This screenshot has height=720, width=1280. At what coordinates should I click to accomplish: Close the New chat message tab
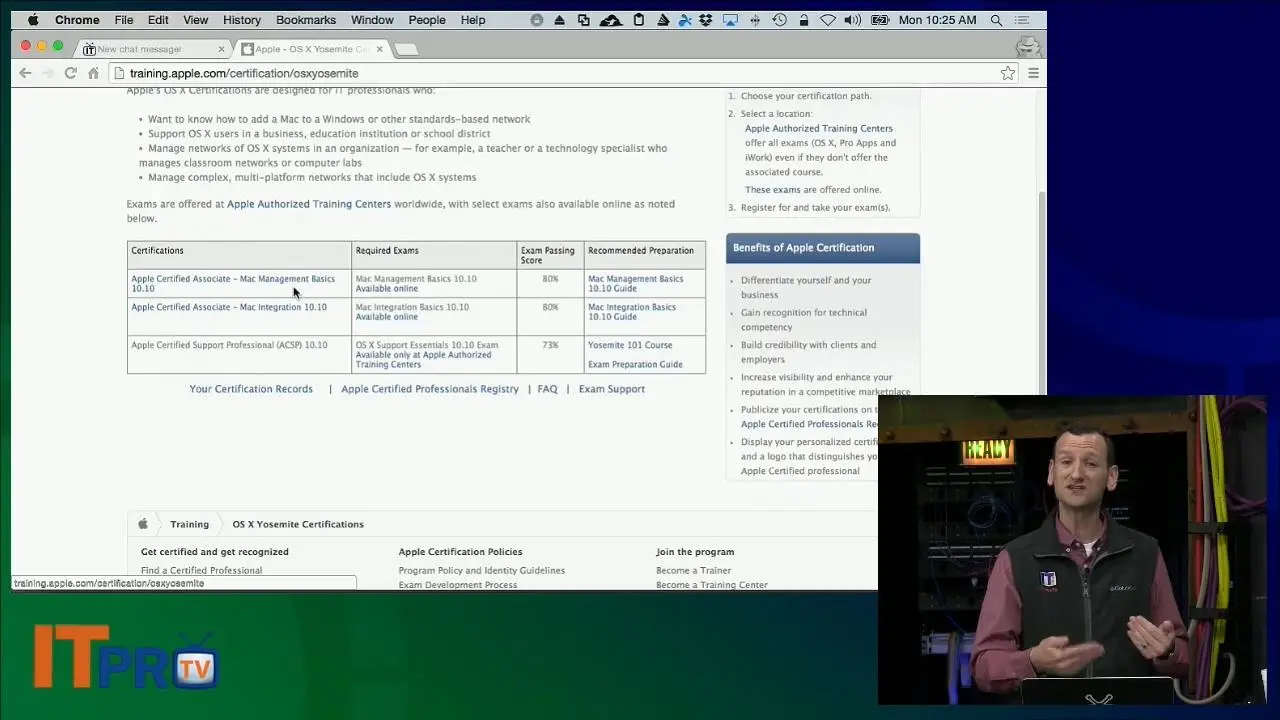(221, 49)
